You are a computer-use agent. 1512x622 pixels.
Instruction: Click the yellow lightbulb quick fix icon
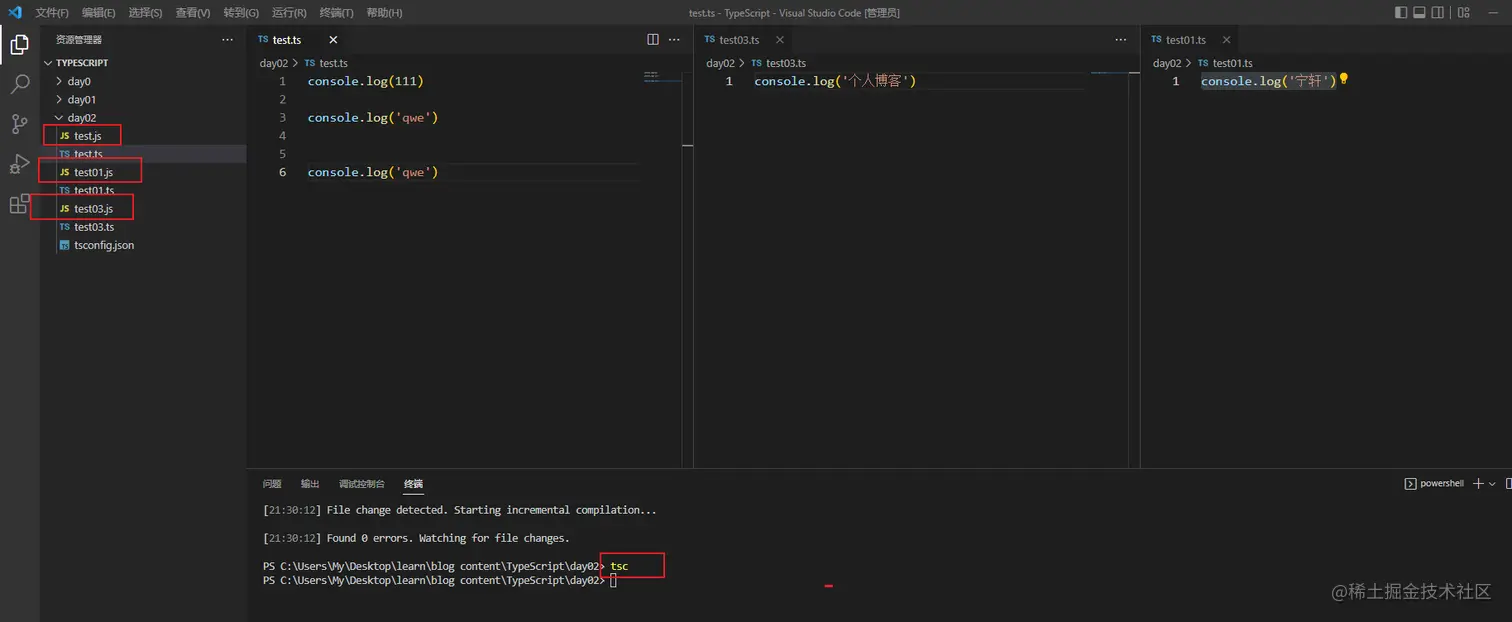point(1344,79)
